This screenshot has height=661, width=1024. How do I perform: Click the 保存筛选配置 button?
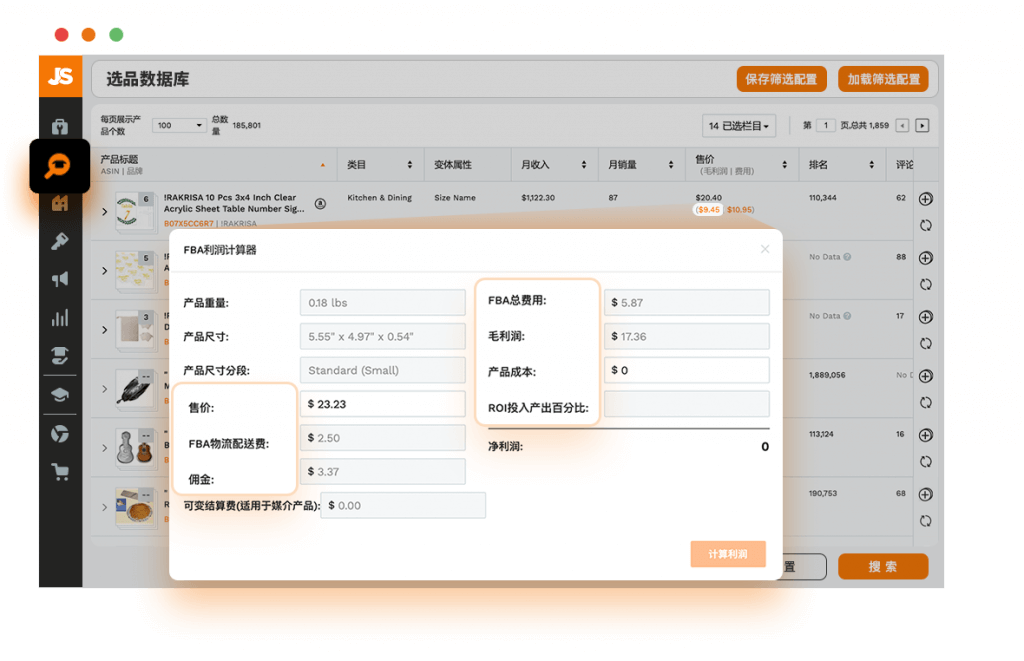(782, 79)
